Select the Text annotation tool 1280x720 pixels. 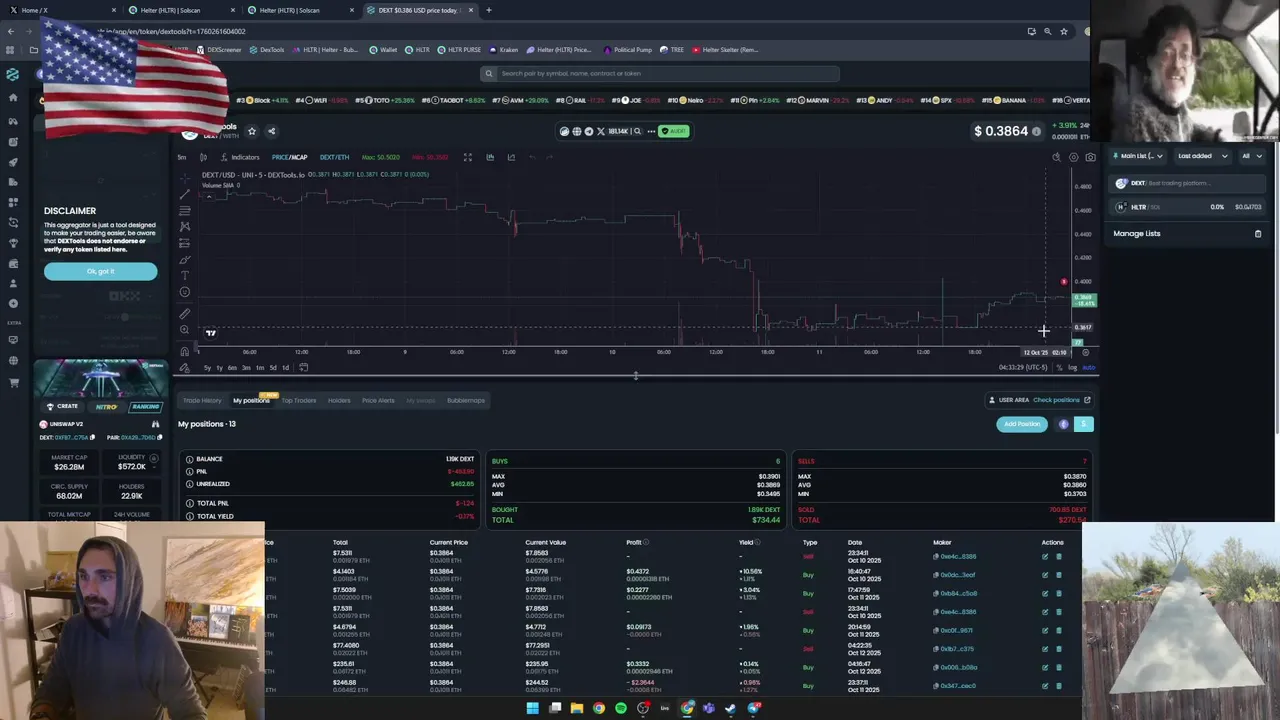pos(184,275)
